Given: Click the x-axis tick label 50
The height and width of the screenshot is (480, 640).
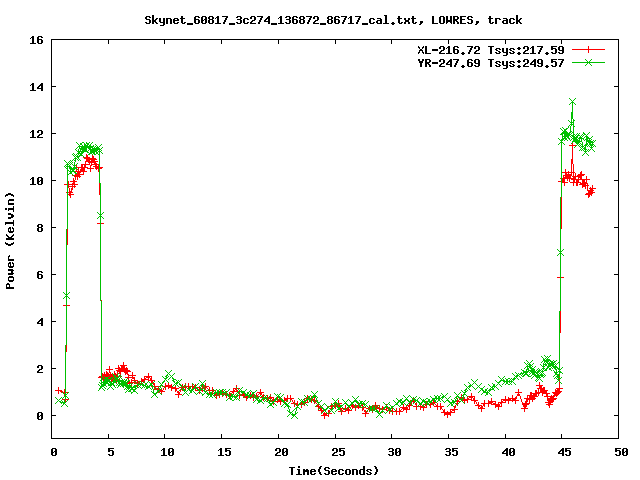Looking at the screenshot, I should 621,452.
